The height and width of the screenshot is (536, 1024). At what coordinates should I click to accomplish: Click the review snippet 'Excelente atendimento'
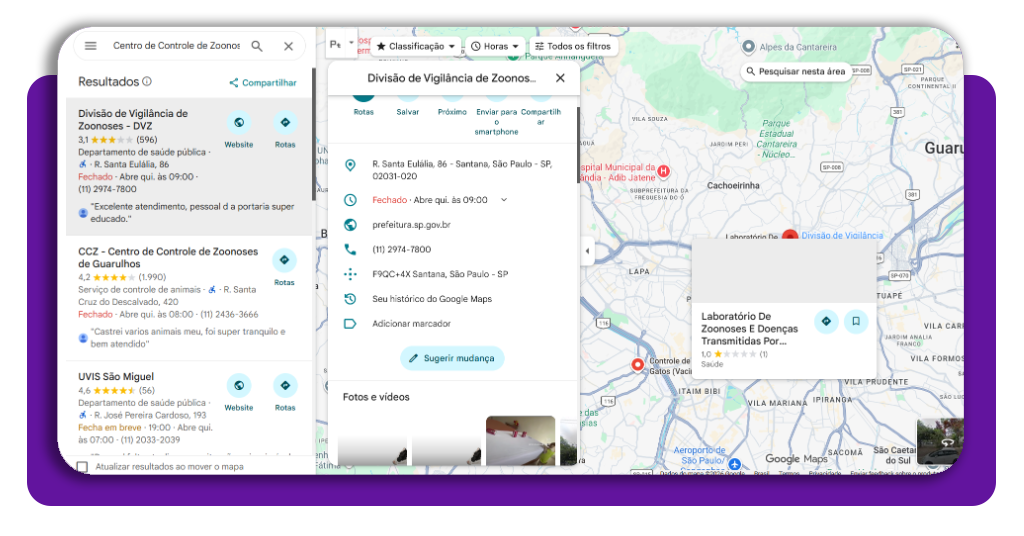click(193, 213)
